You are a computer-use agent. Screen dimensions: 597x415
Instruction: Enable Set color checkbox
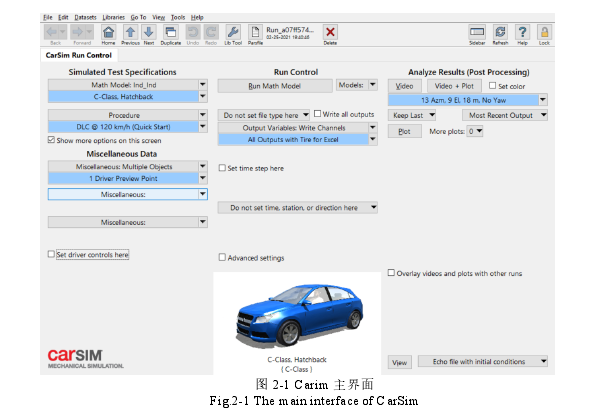(492, 86)
